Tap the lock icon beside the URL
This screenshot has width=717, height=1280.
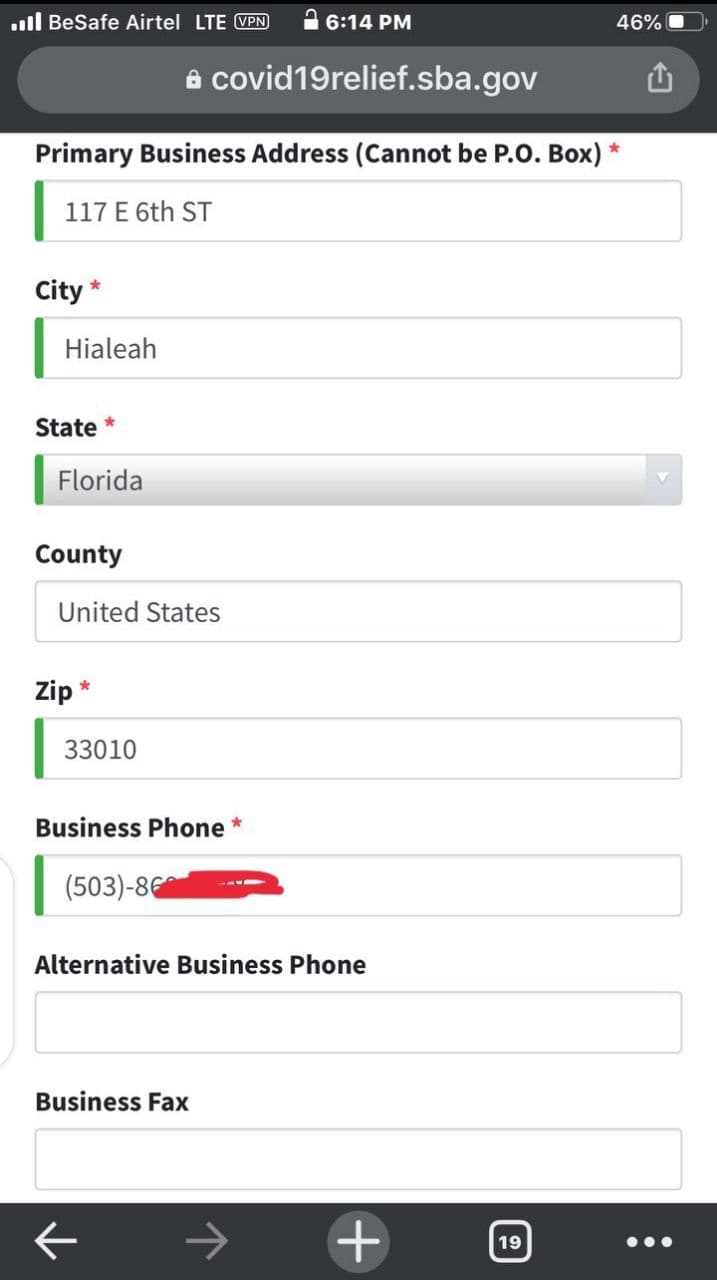194,80
